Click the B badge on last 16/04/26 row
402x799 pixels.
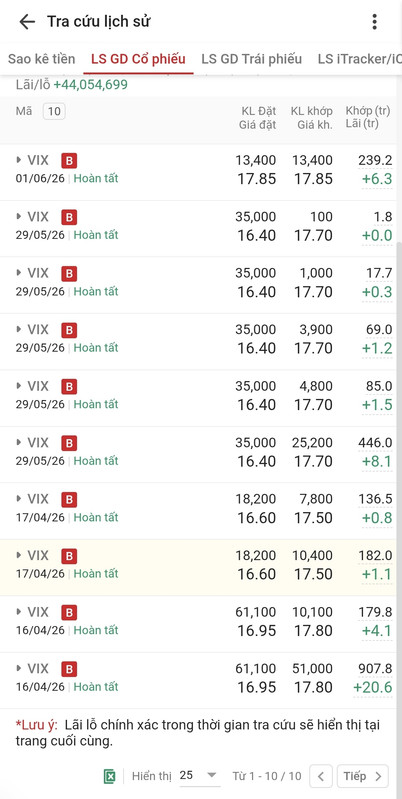click(x=69, y=669)
